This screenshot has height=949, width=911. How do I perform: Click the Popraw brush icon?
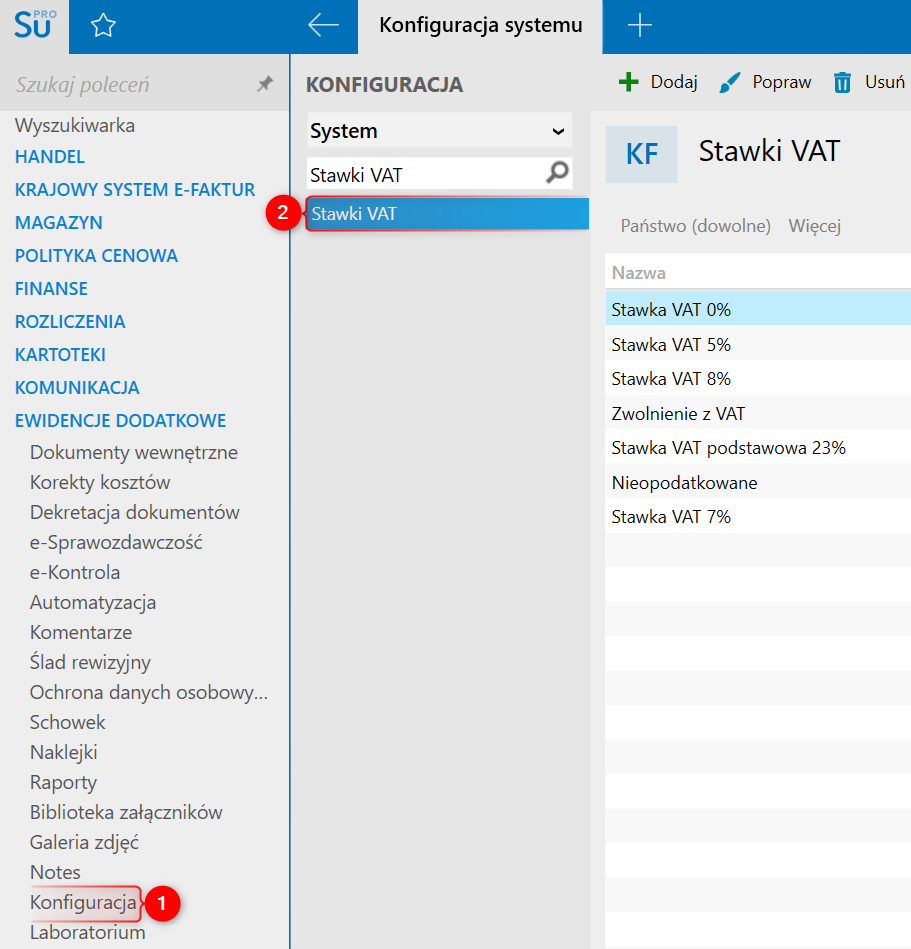tap(731, 82)
